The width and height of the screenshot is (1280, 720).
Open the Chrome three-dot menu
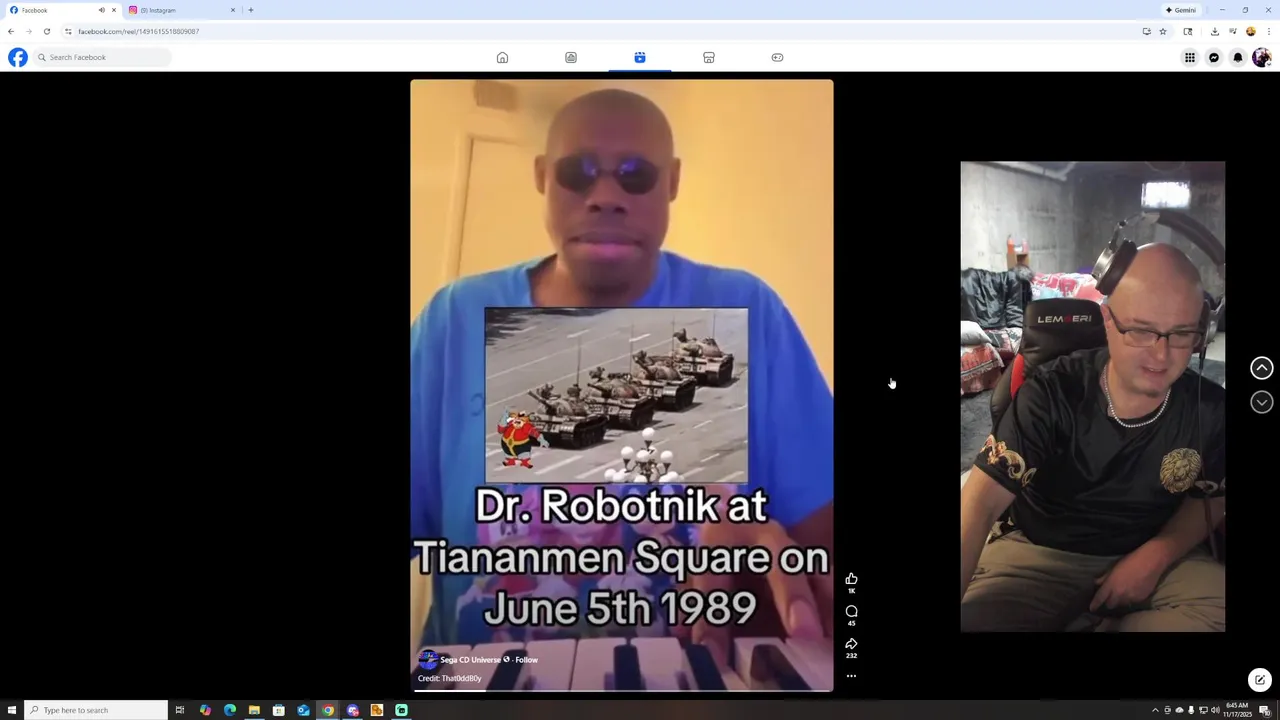(x=1268, y=31)
